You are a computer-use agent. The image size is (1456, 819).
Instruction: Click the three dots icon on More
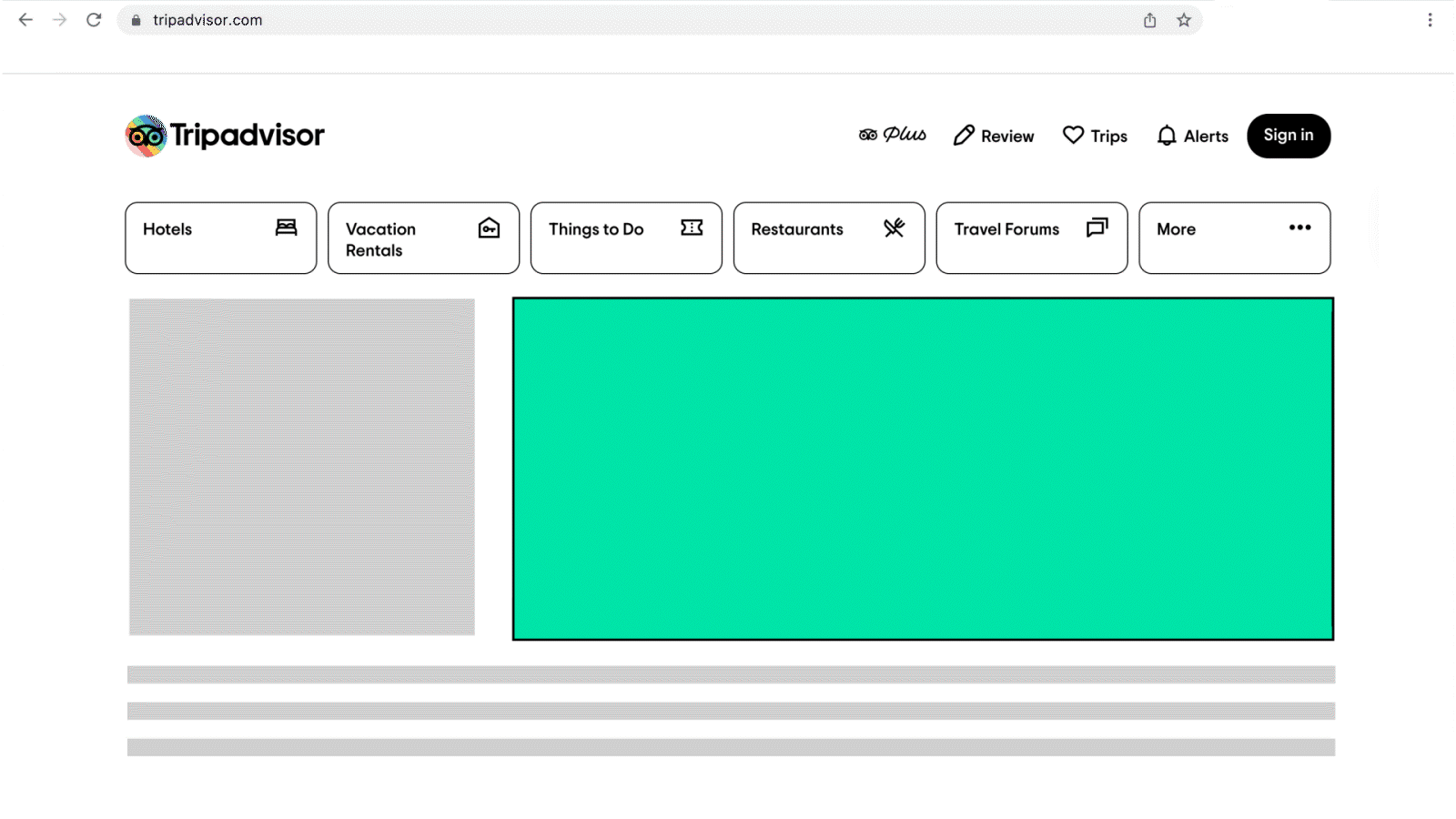click(1300, 227)
